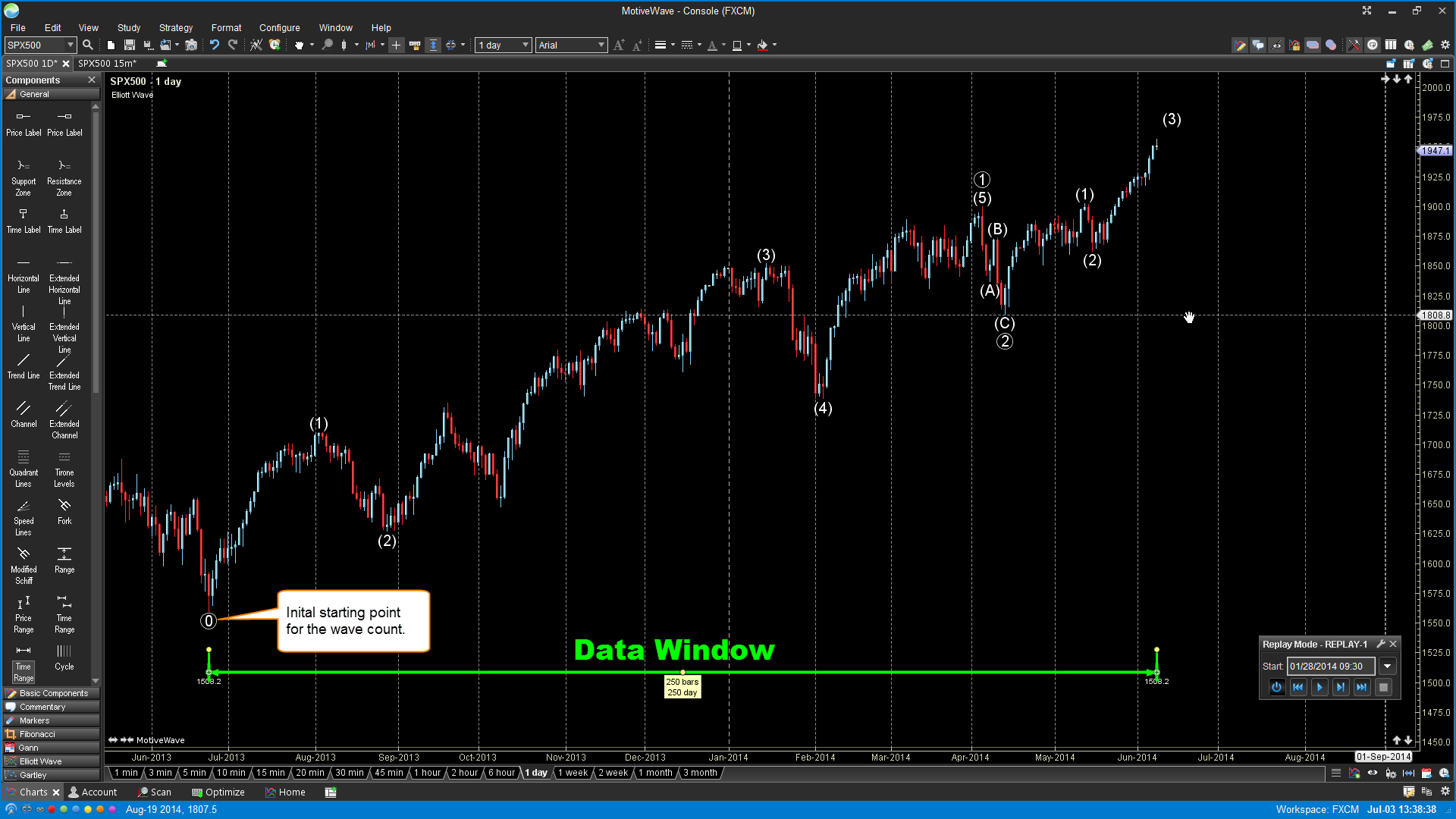Increase font size with A-up icon
Screen dimensions: 1456x819
(619, 45)
